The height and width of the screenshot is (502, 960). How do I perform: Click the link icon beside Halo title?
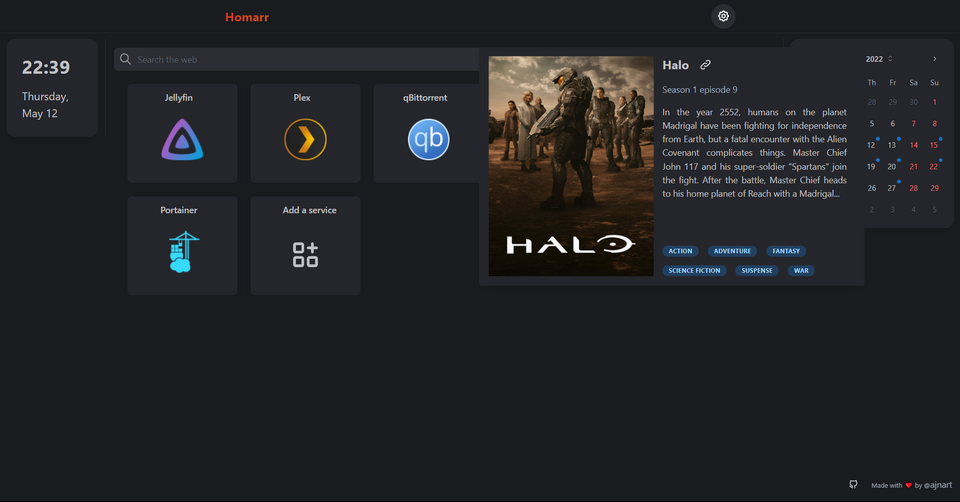705,65
